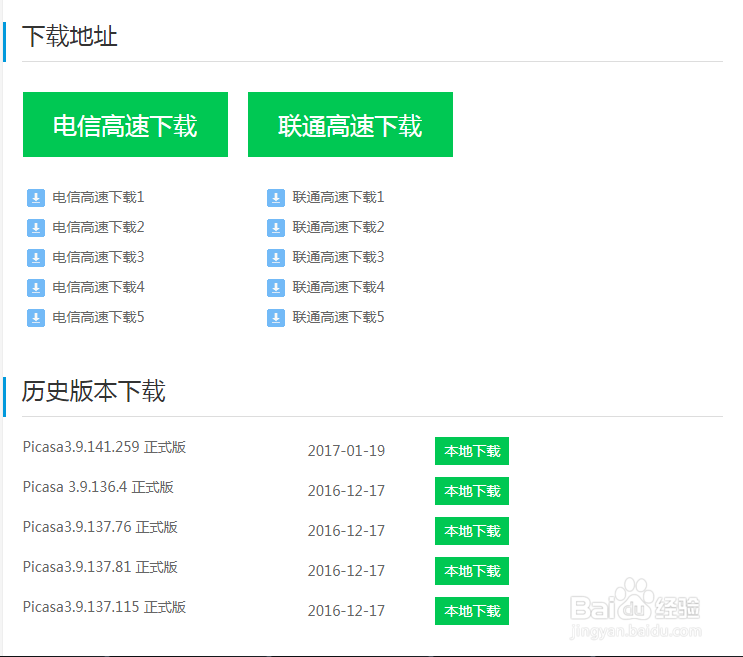Click the large 联通高速下载 green button

pos(350,125)
